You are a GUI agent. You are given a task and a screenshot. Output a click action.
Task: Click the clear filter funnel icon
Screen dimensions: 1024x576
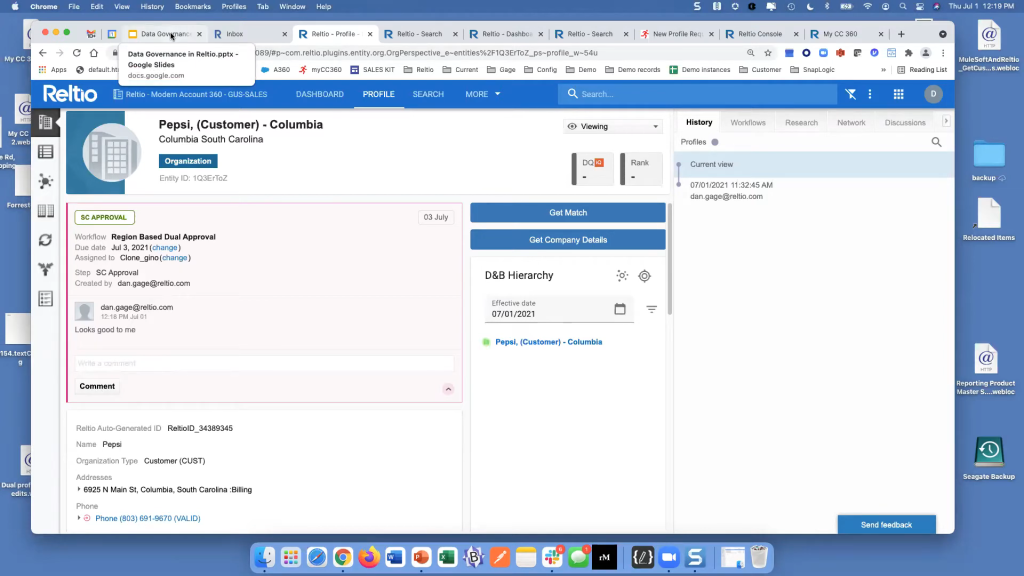[x=850, y=94]
